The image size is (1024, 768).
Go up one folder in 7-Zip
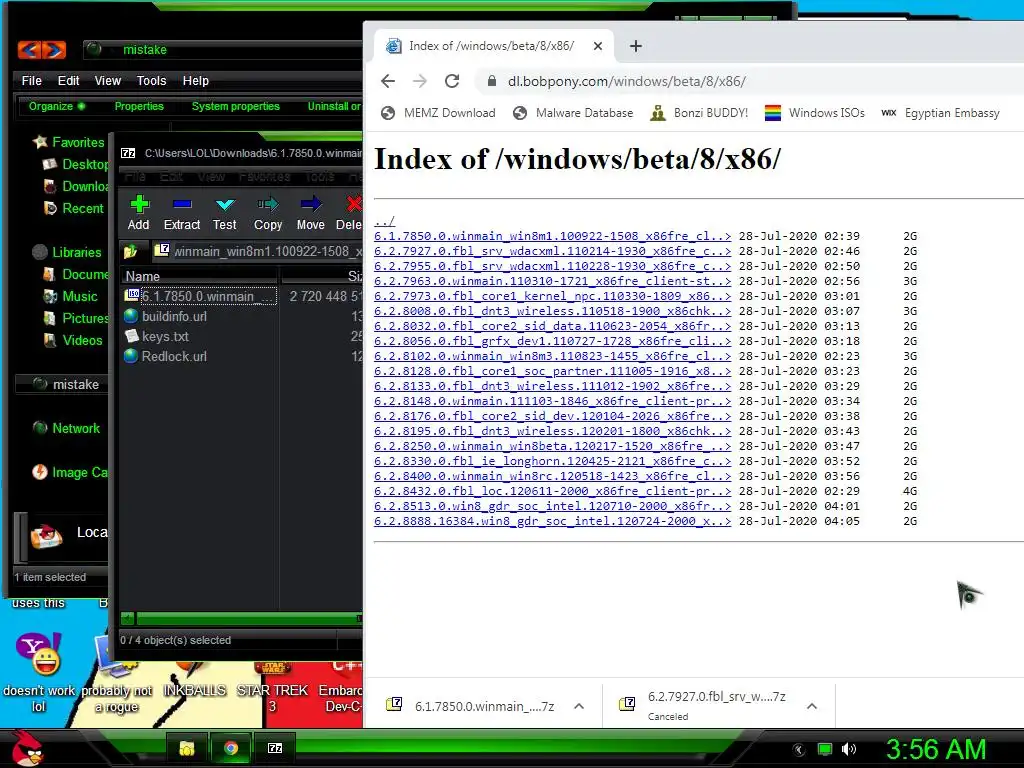tap(131, 251)
